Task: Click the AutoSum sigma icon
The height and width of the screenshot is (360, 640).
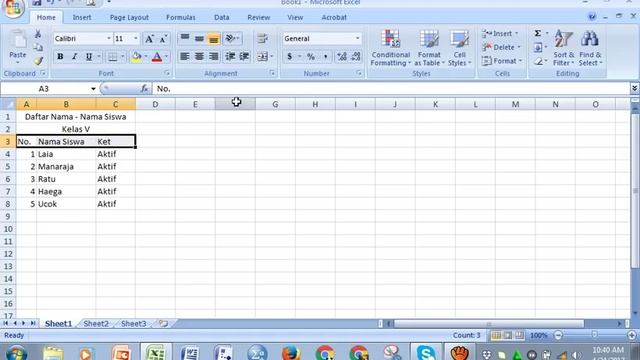Action: click(x=538, y=33)
